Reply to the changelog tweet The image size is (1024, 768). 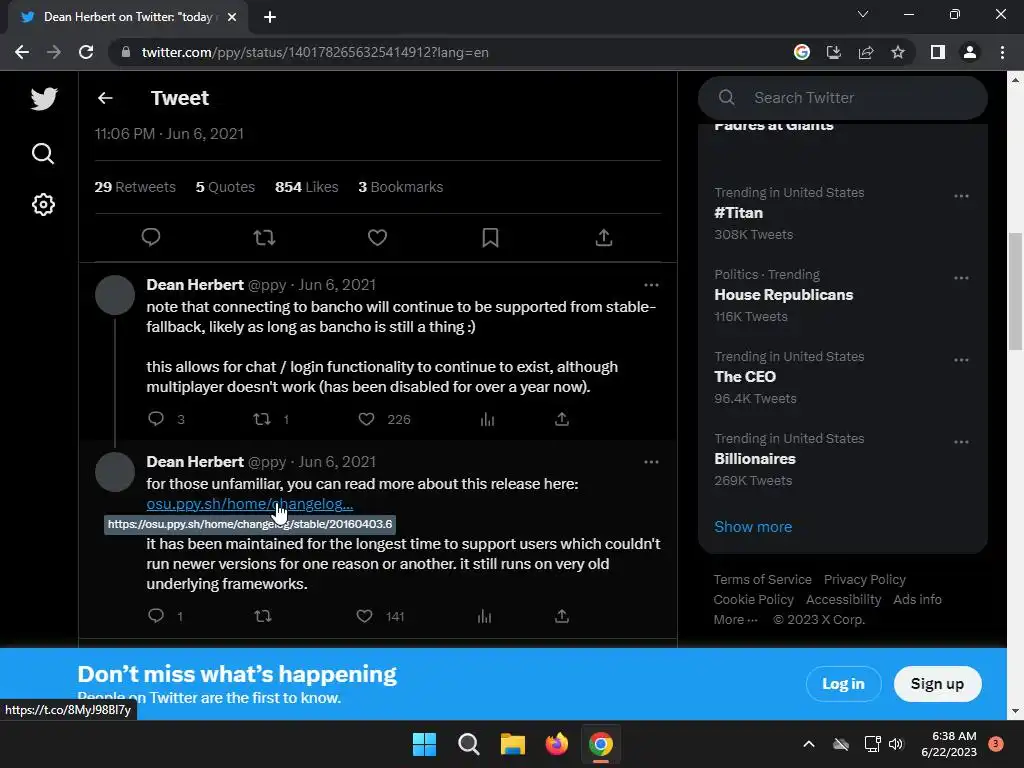(x=155, y=615)
